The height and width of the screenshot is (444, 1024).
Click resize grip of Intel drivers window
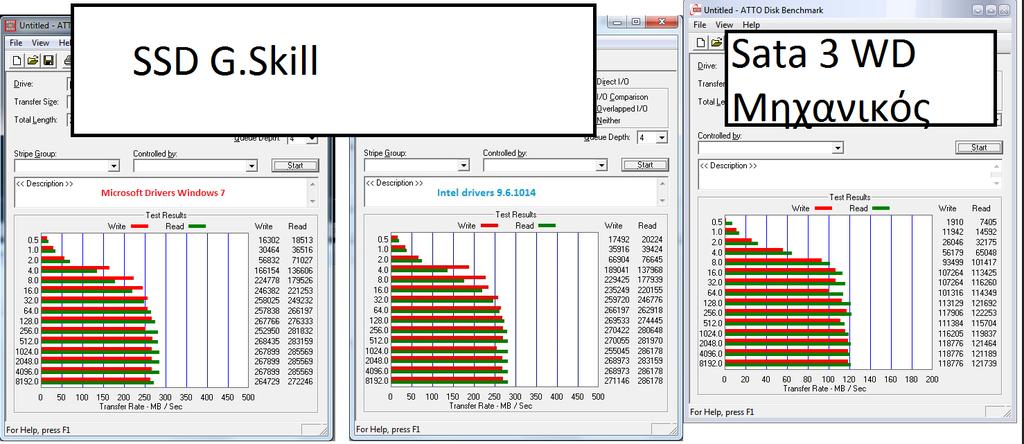click(x=674, y=430)
